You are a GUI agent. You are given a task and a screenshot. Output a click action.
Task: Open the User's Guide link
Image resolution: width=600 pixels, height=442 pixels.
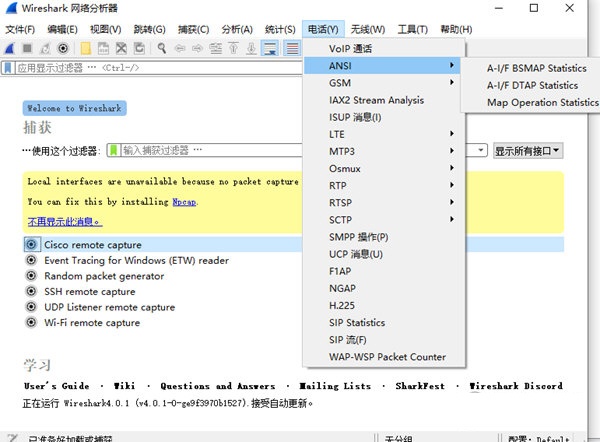tap(56, 386)
